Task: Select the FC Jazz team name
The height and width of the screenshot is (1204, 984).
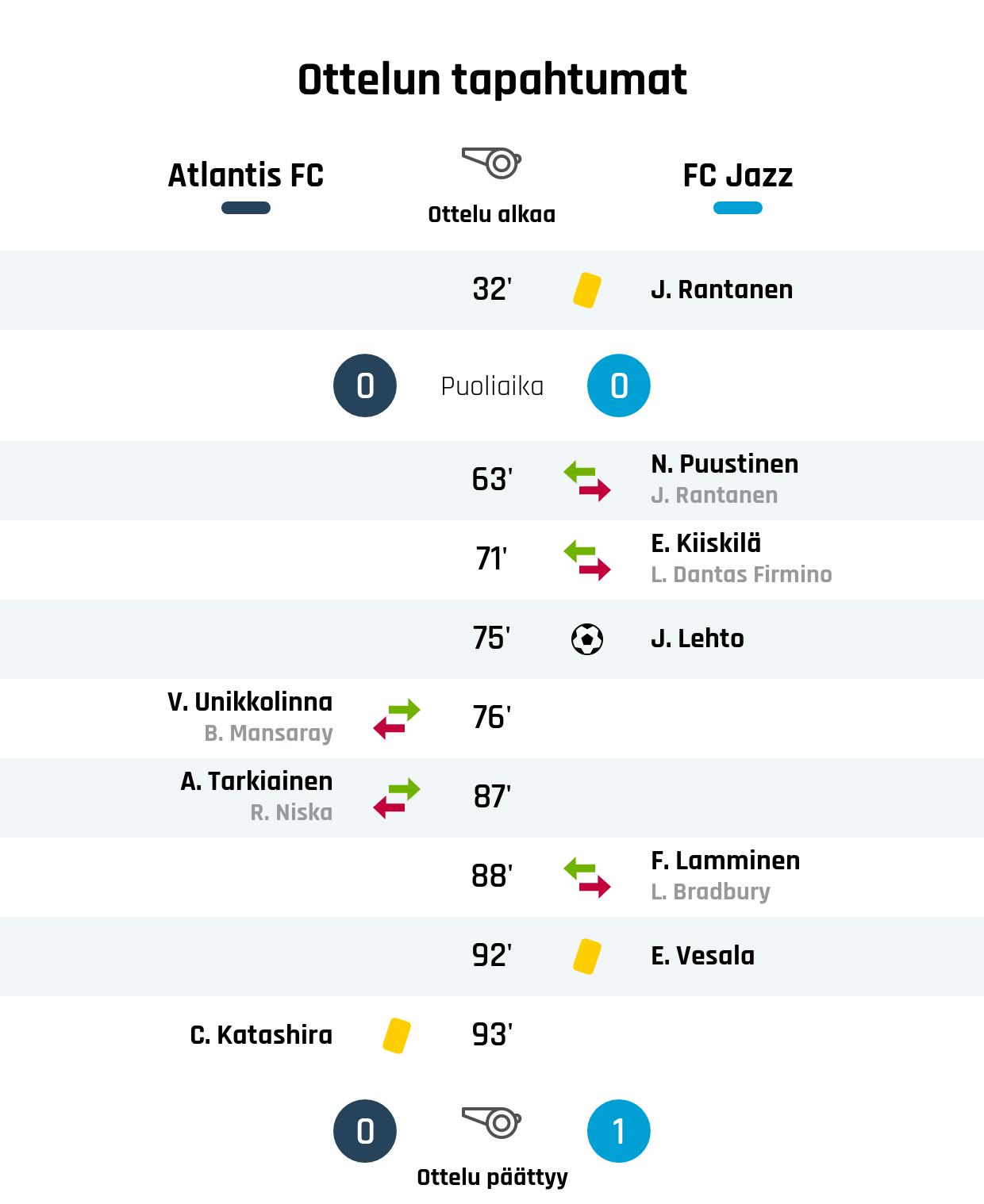Action: (738, 175)
